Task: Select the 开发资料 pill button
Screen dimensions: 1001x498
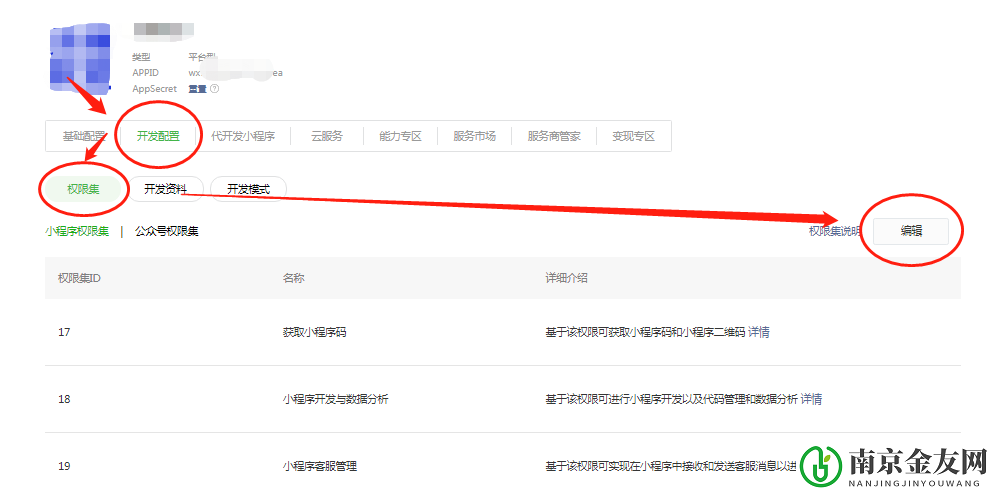Action: coord(165,188)
